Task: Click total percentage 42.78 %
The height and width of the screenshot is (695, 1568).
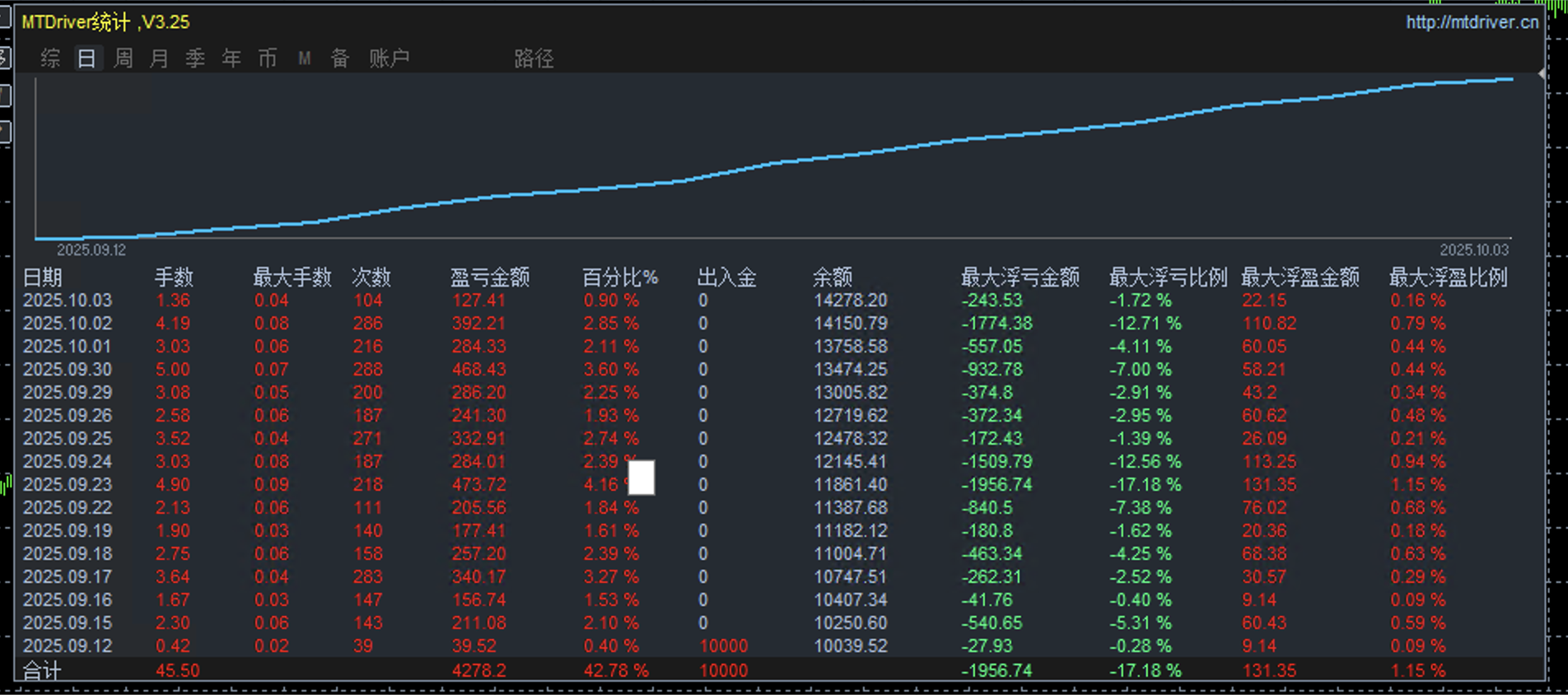Action: (x=616, y=671)
